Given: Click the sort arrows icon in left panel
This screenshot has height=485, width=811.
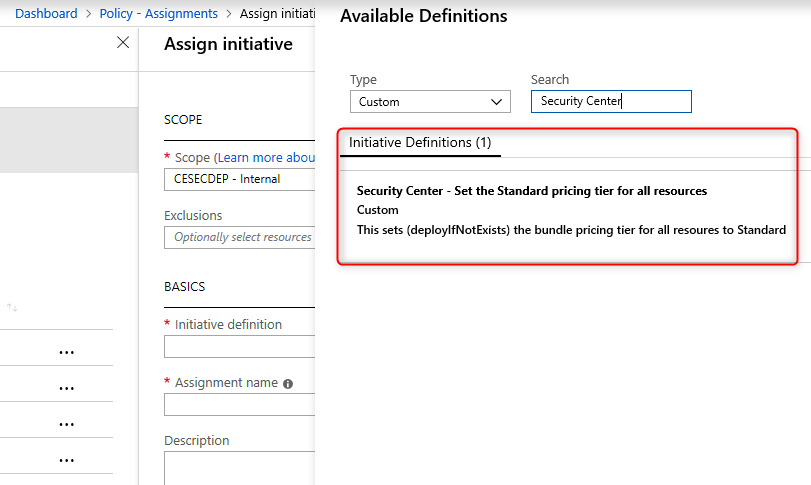Looking at the screenshot, I should point(12,308).
